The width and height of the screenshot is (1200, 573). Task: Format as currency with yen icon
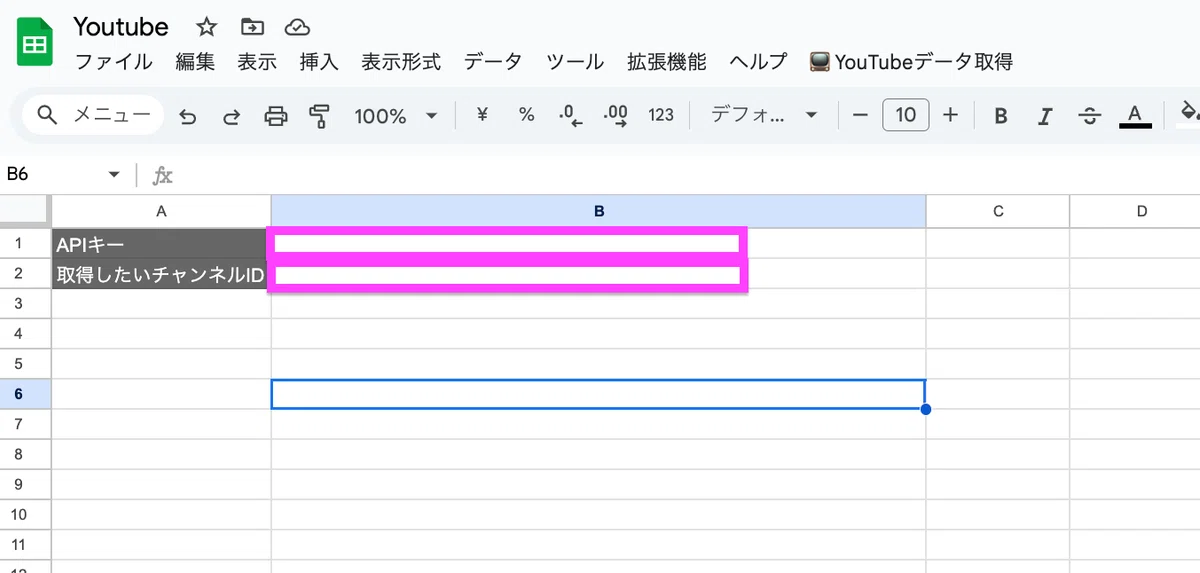coord(483,115)
